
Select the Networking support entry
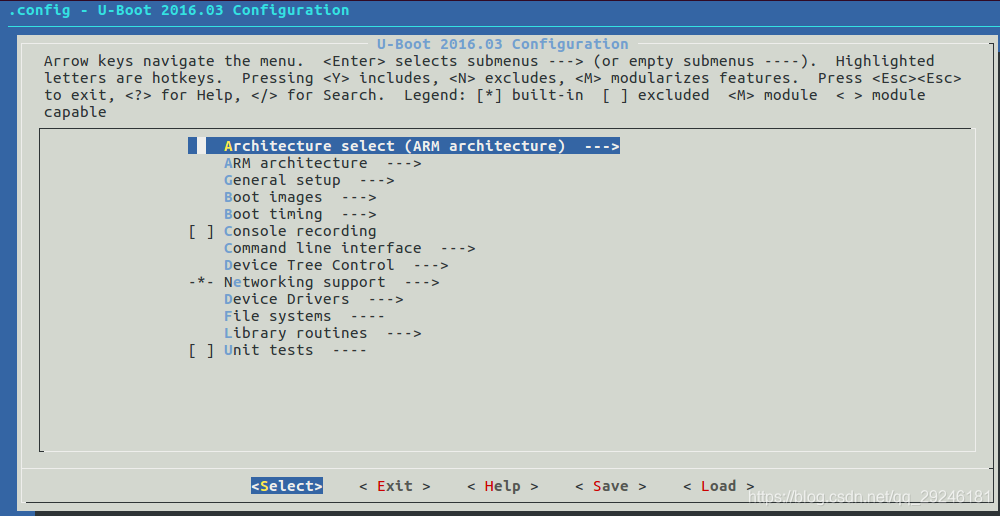pos(314,282)
